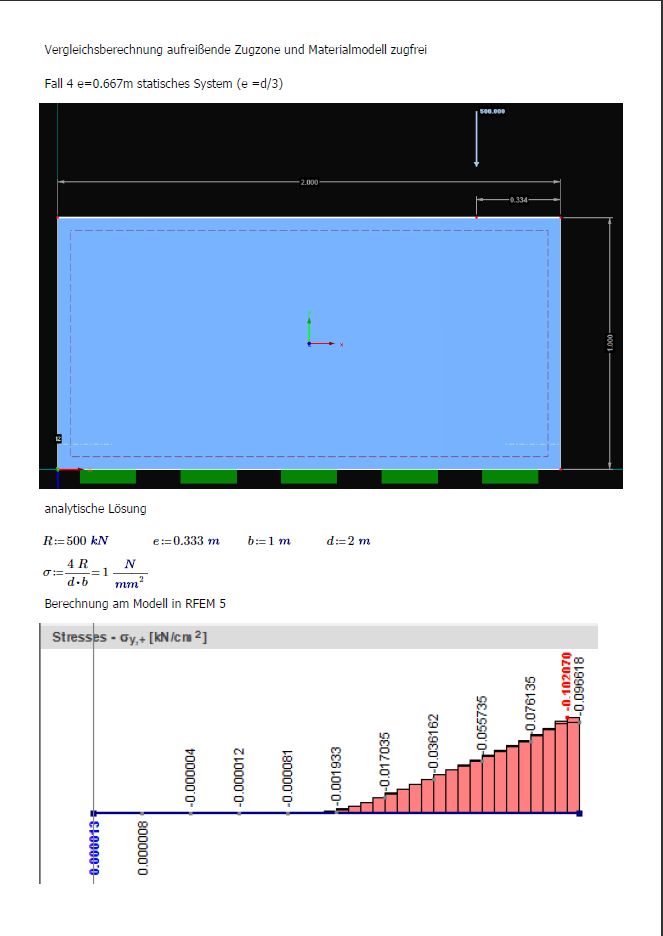Click the 500.000 load value label
The height and width of the screenshot is (936, 663).
[493, 112]
